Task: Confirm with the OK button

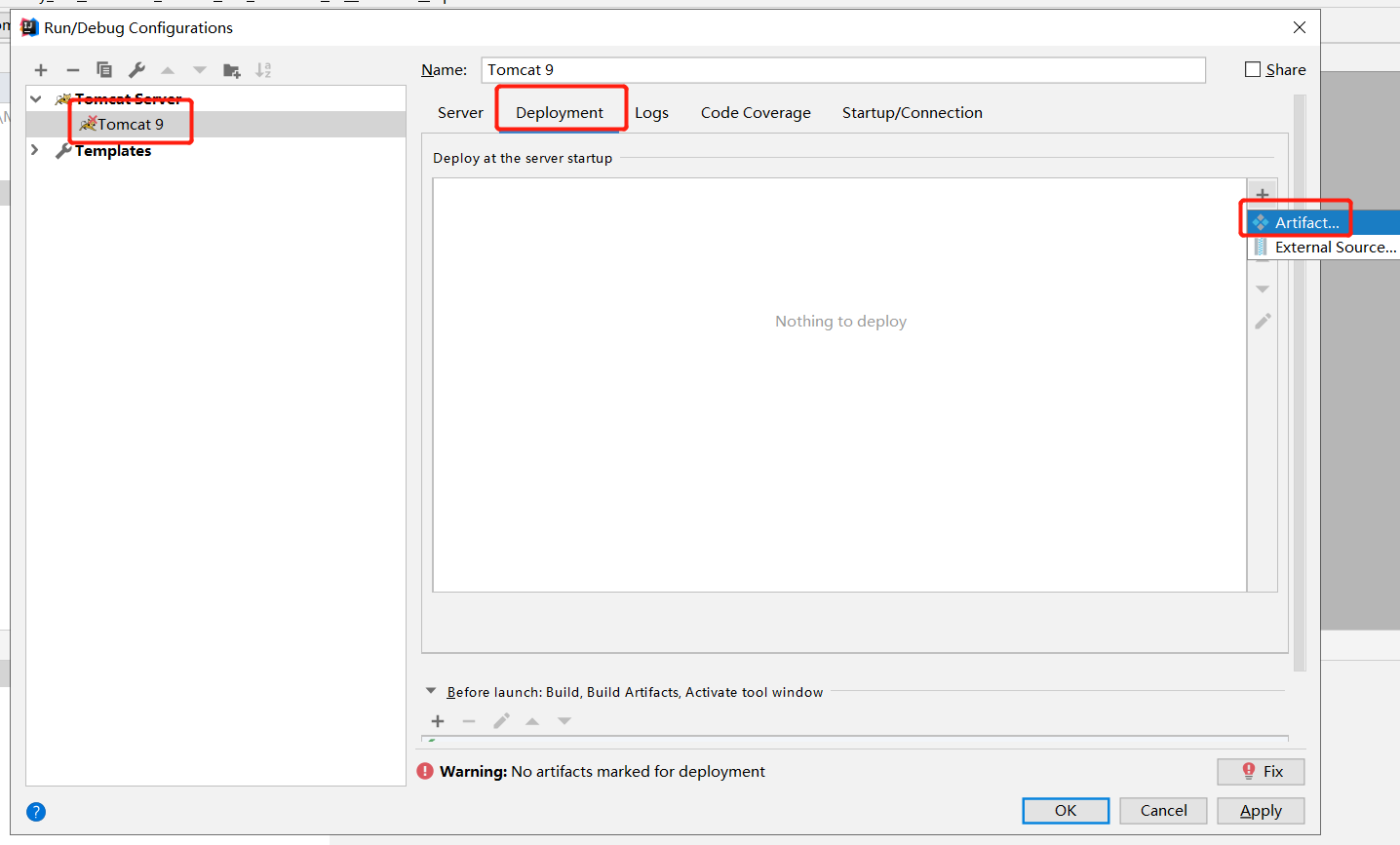Action: click(1066, 811)
